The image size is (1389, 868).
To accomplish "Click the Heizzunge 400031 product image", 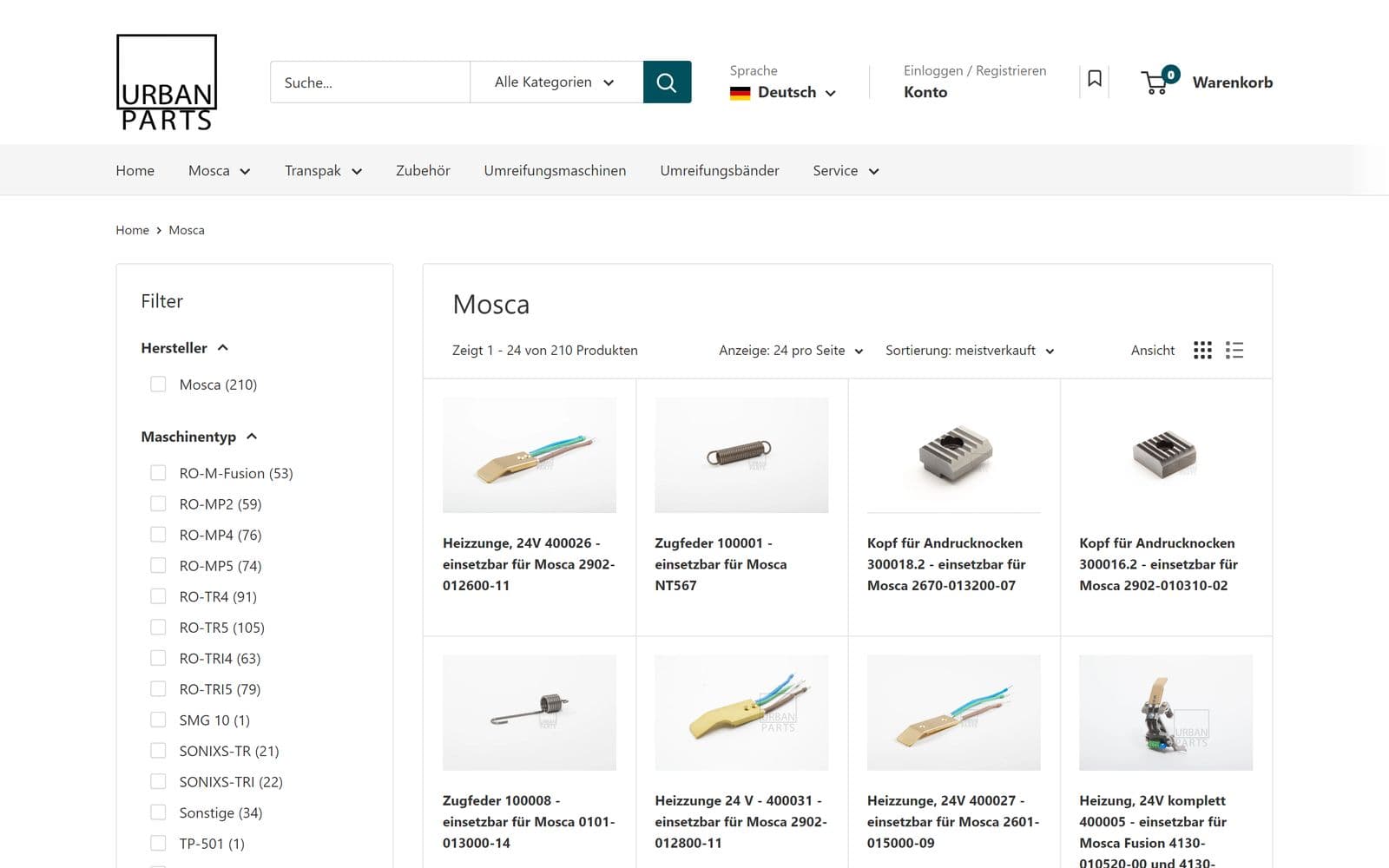I will coord(741,713).
